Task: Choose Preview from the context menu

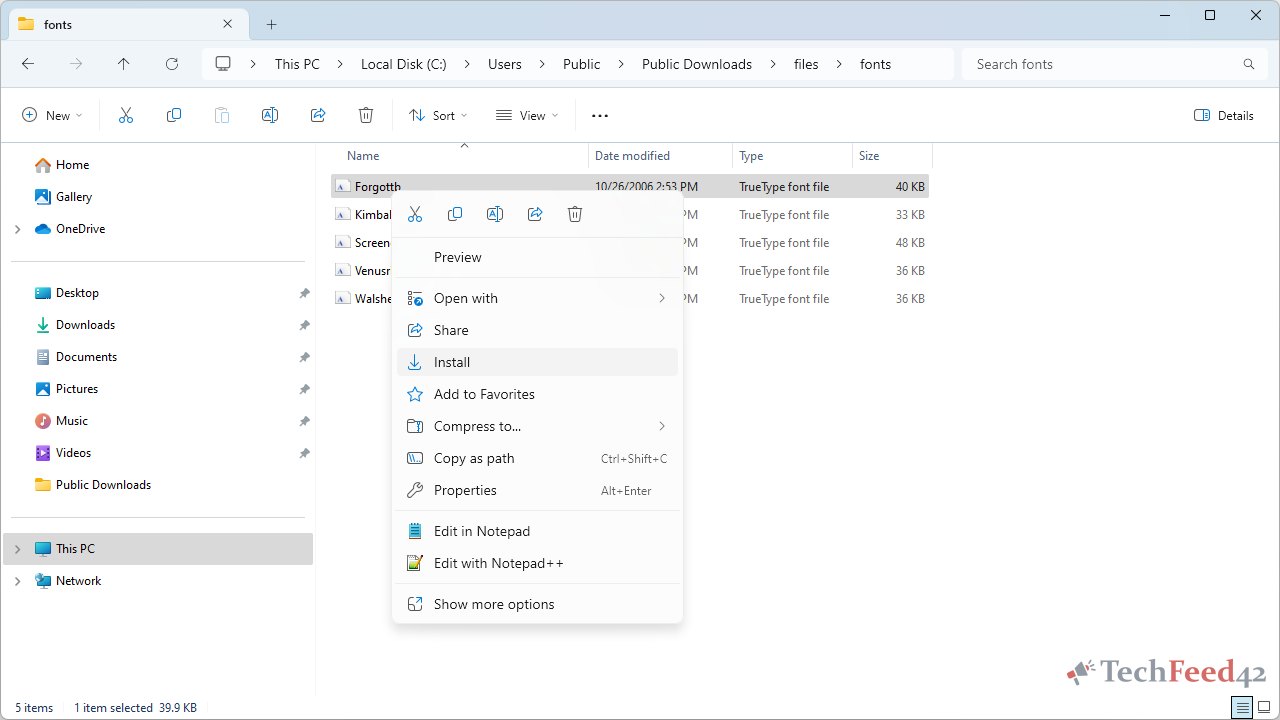Action: [x=537, y=257]
